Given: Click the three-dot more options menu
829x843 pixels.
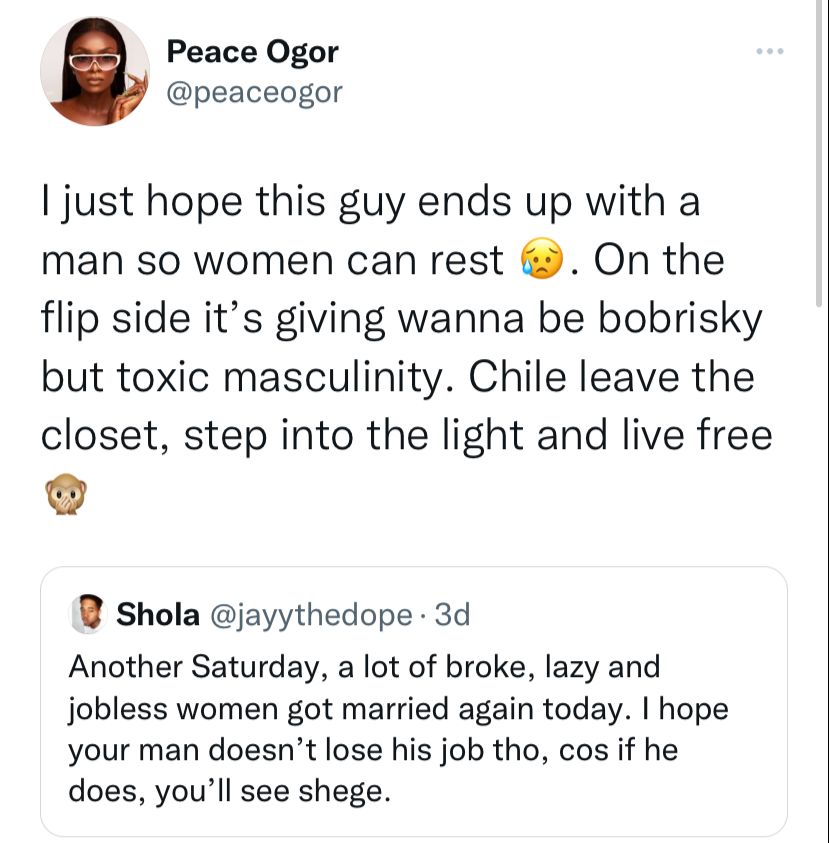Looking at the screenshot, I should pos(767,53).
